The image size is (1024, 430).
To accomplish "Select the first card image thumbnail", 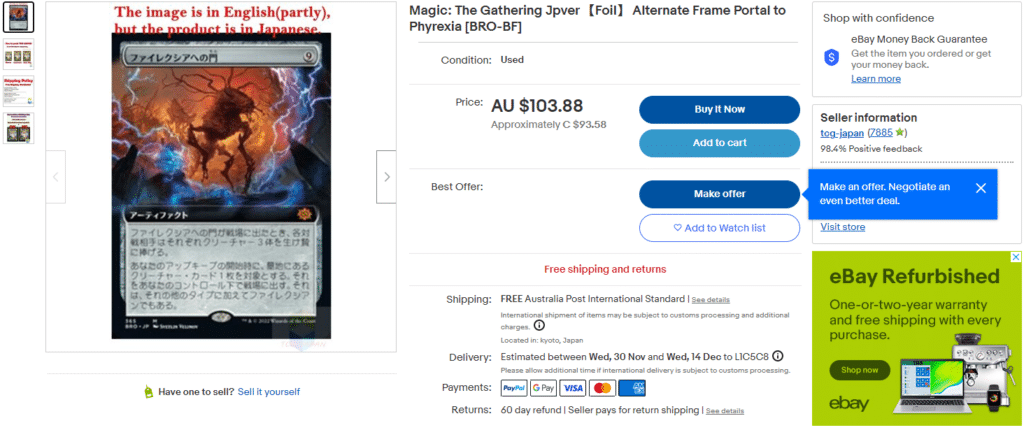I will tap(19, 17).
